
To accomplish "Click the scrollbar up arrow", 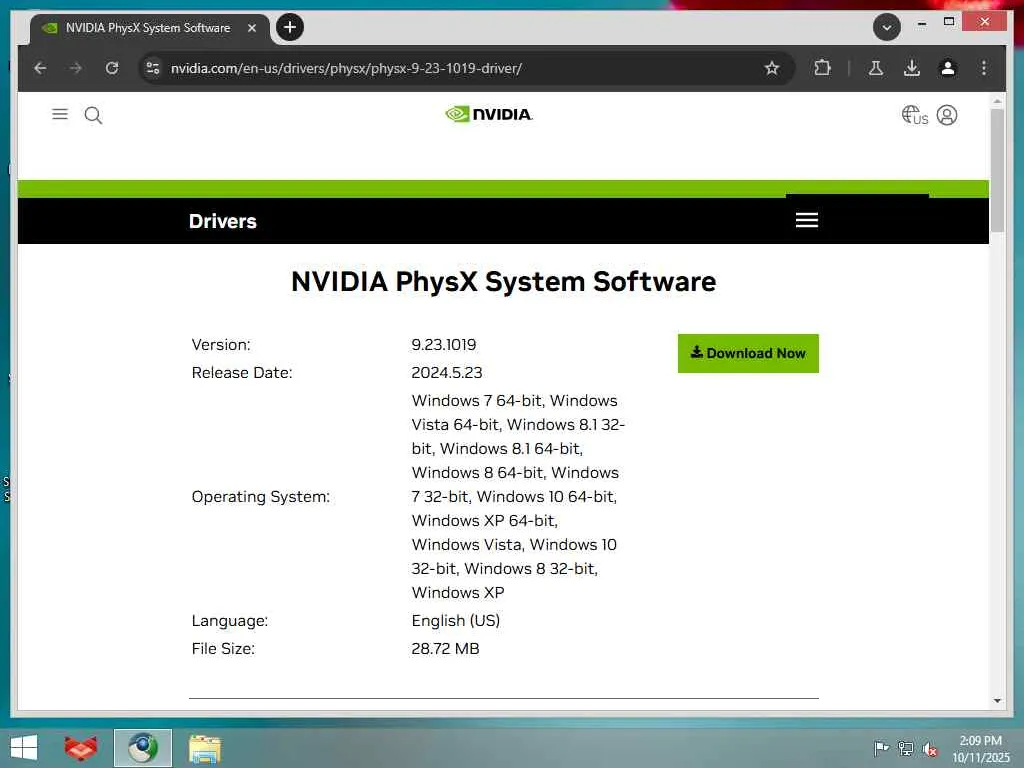I will [x=997, y=101].
